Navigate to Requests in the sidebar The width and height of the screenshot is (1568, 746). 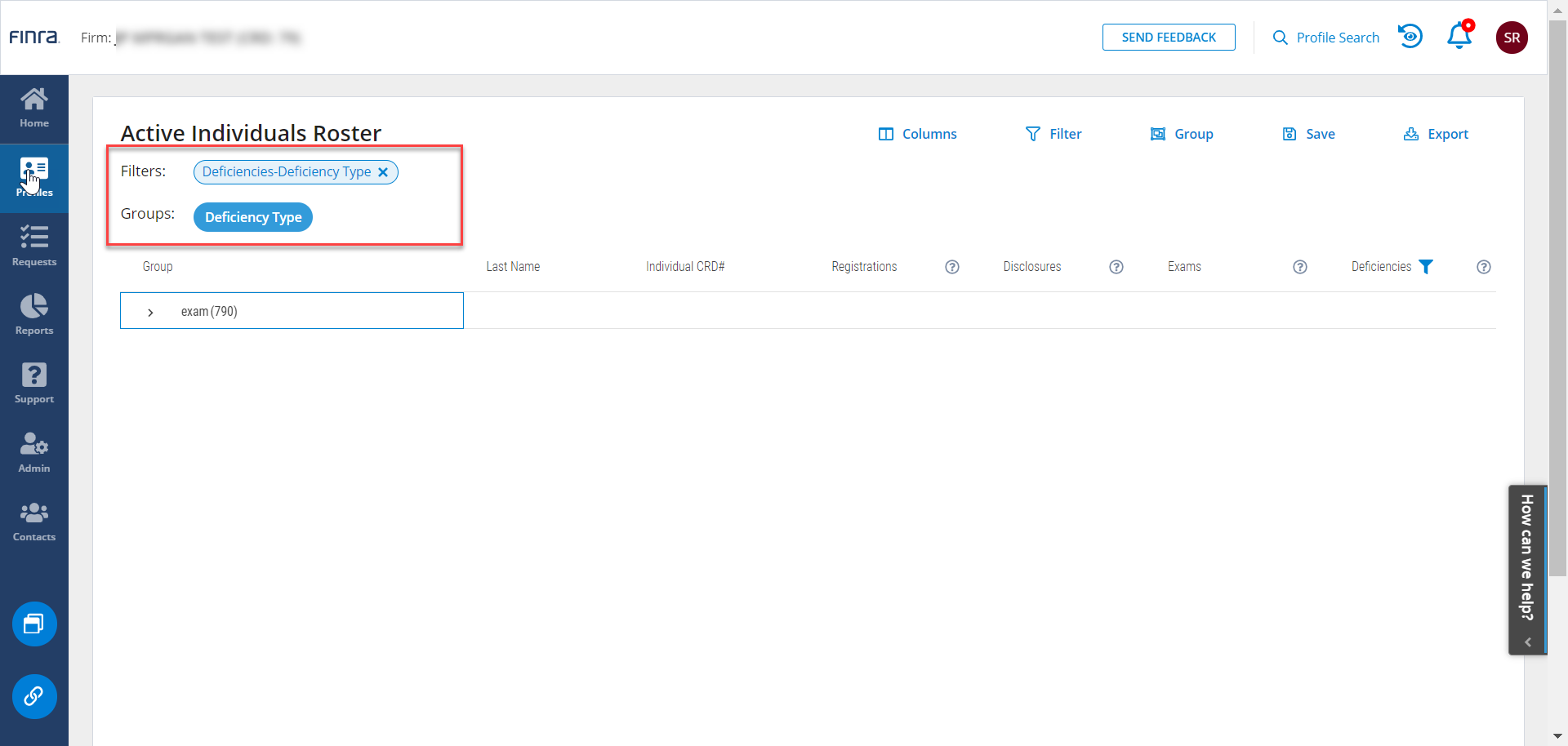[x=34, y=246]
